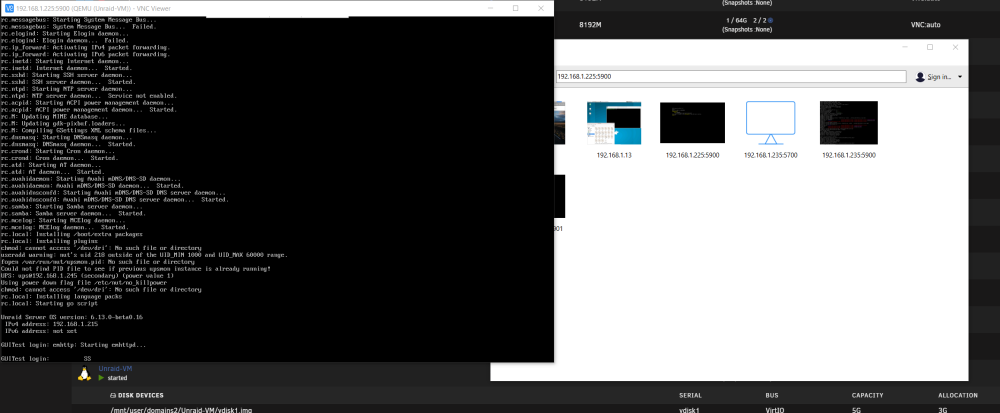This screenshot has height=413, width=1000.
Task: Click the user silhouette icon beside Sign in
Action: point(920,76)
